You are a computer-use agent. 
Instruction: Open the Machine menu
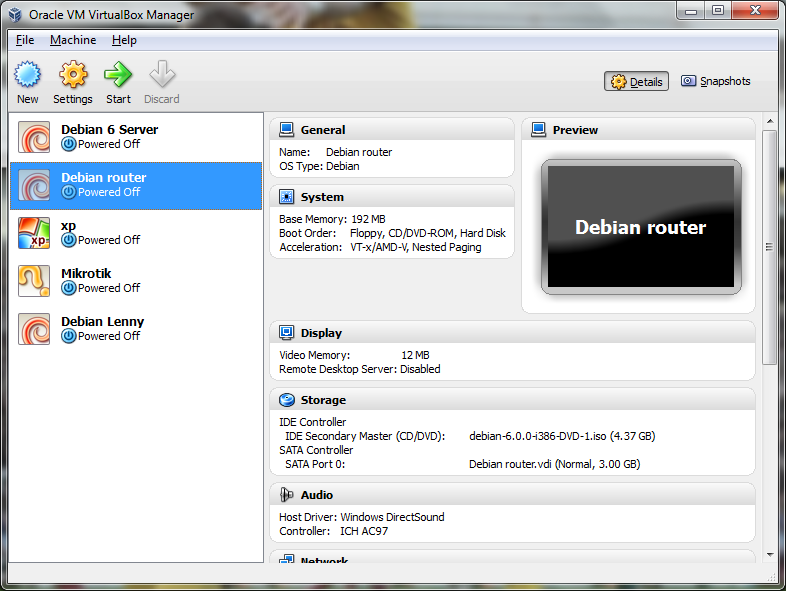(73, 40)
